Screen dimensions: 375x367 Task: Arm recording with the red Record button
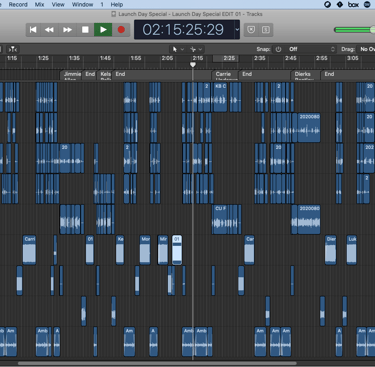pyautogui.click(x=121, y=30)
